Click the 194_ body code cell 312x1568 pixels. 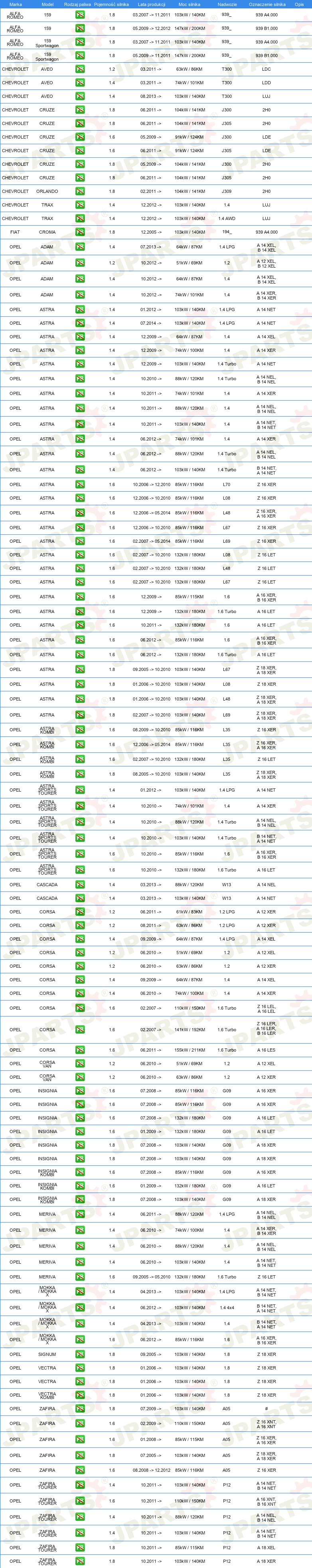pyautogui.click(x=227, y=232)
